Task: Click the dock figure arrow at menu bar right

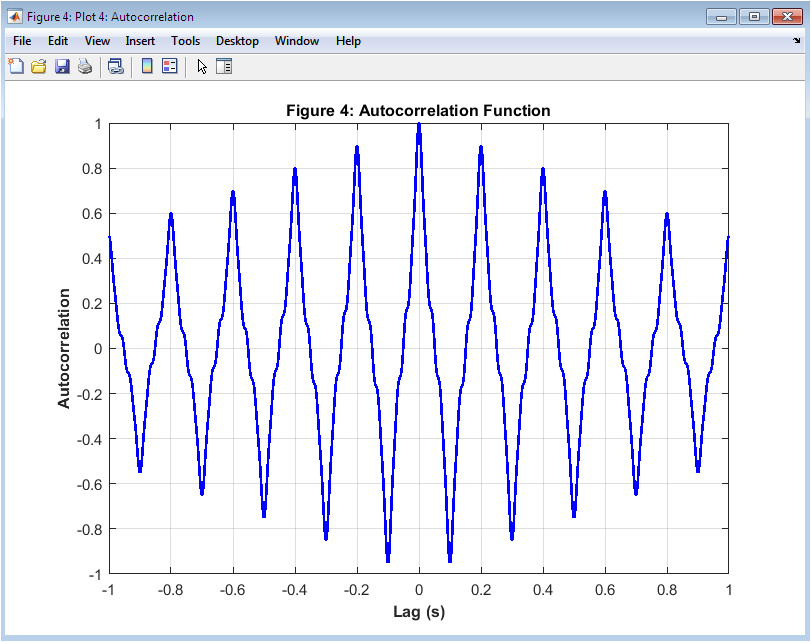Action: tap(797, 41)
